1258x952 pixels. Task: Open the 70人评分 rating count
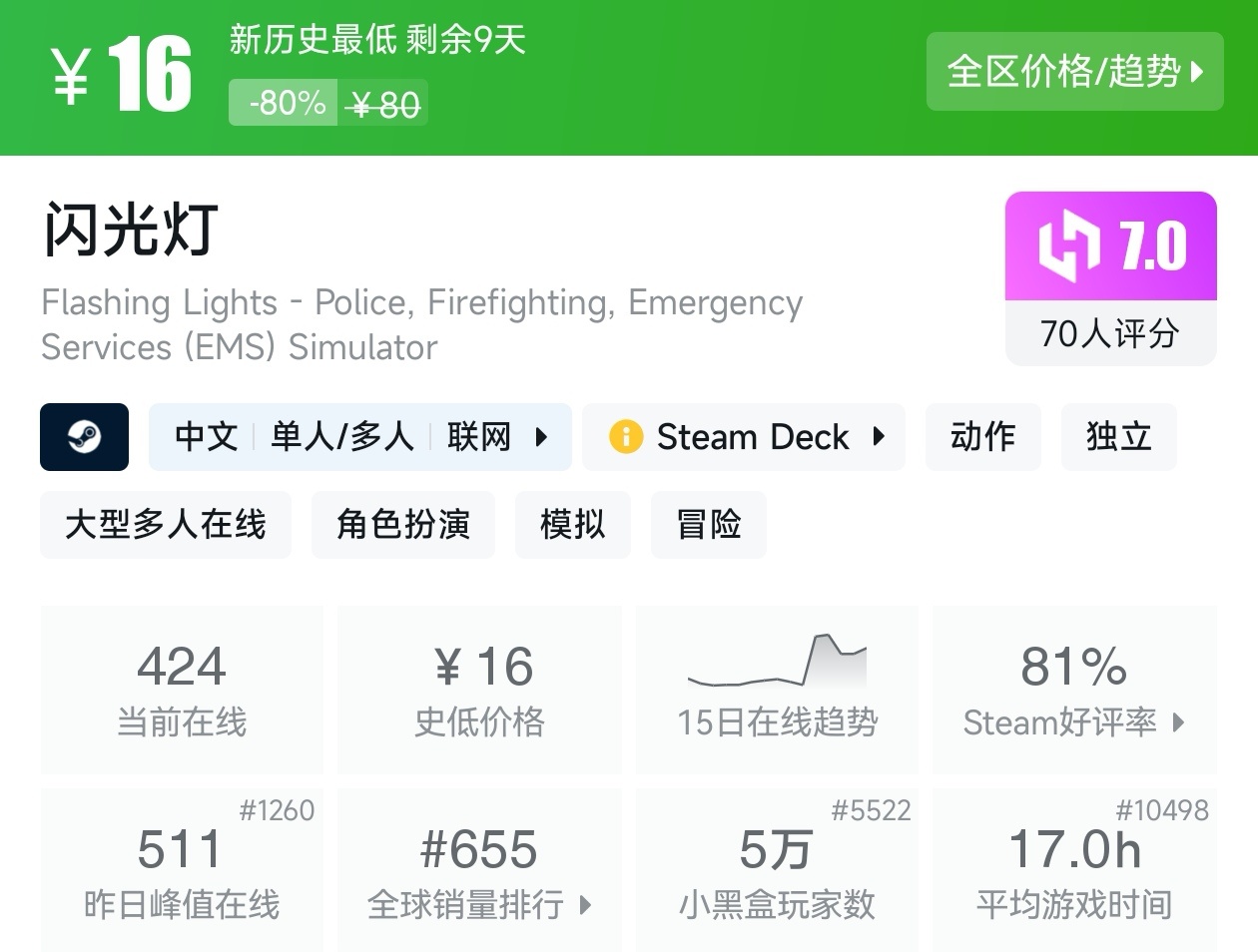[x=1109, y=333]
